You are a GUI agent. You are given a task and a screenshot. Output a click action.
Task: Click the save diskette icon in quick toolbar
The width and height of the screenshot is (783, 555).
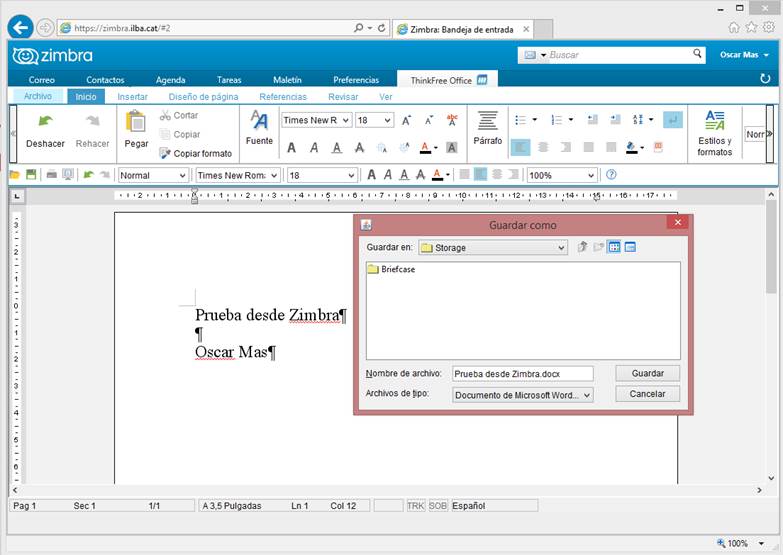point(31,174)
